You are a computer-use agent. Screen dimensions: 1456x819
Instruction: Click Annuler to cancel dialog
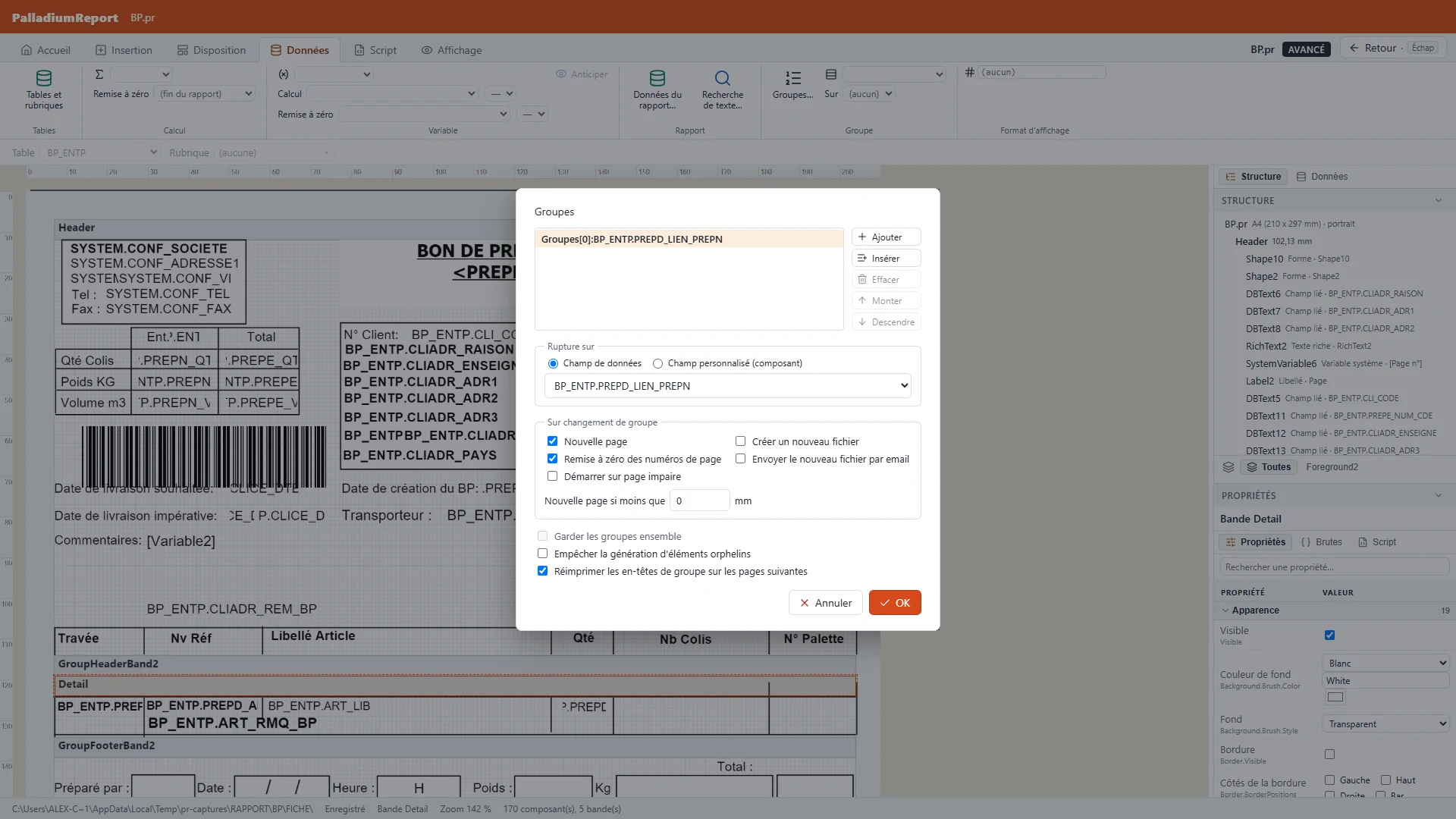826,603
